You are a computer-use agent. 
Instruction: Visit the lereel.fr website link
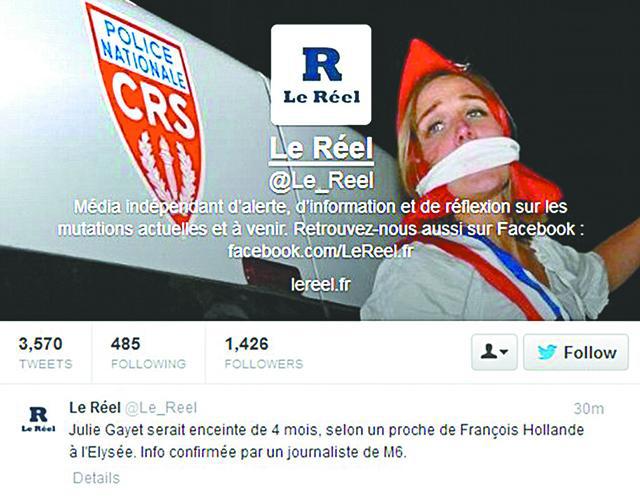(321, 284)
